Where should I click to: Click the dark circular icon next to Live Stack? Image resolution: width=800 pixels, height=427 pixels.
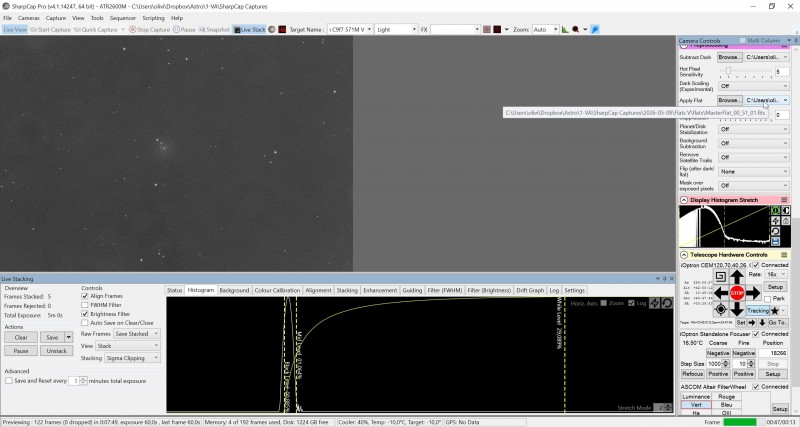click(272, 30)
